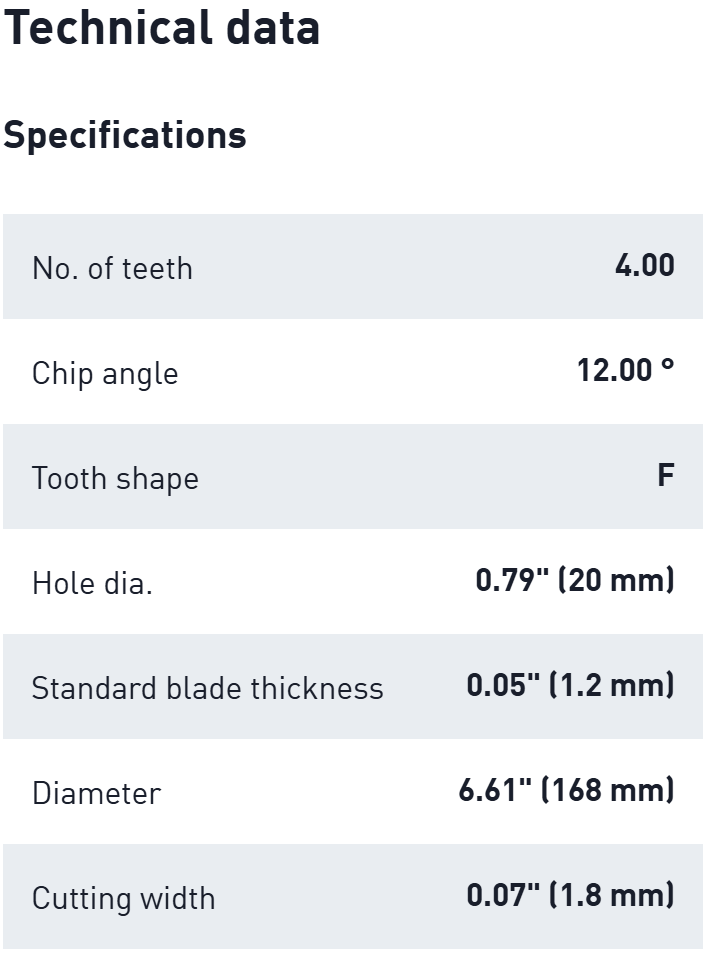Click the (168 mm) diameter value
The height and width of the screenshot is (953, 708).
607,791
